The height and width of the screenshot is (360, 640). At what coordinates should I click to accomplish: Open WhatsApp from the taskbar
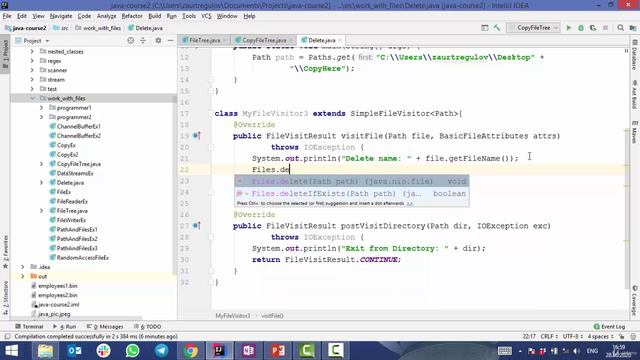coord(132,351)
